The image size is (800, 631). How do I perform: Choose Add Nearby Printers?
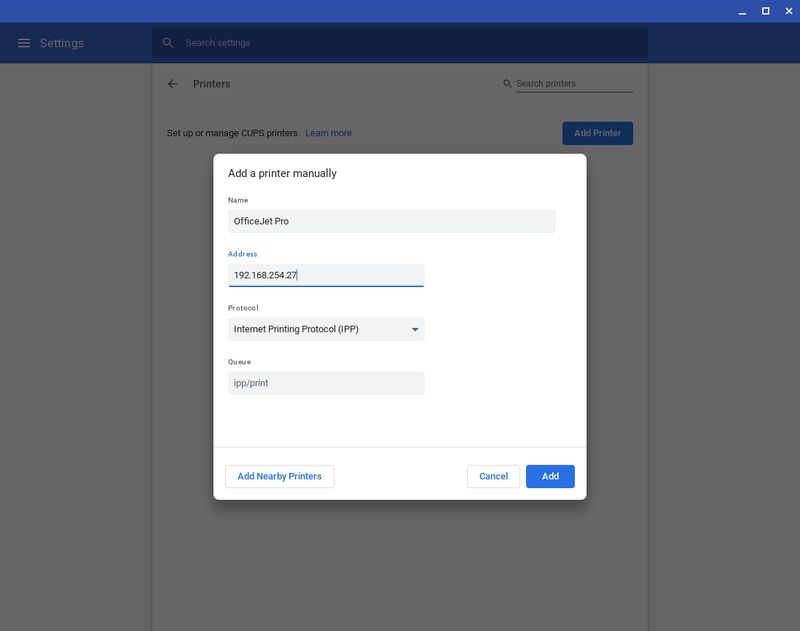[x=279, y=476]
